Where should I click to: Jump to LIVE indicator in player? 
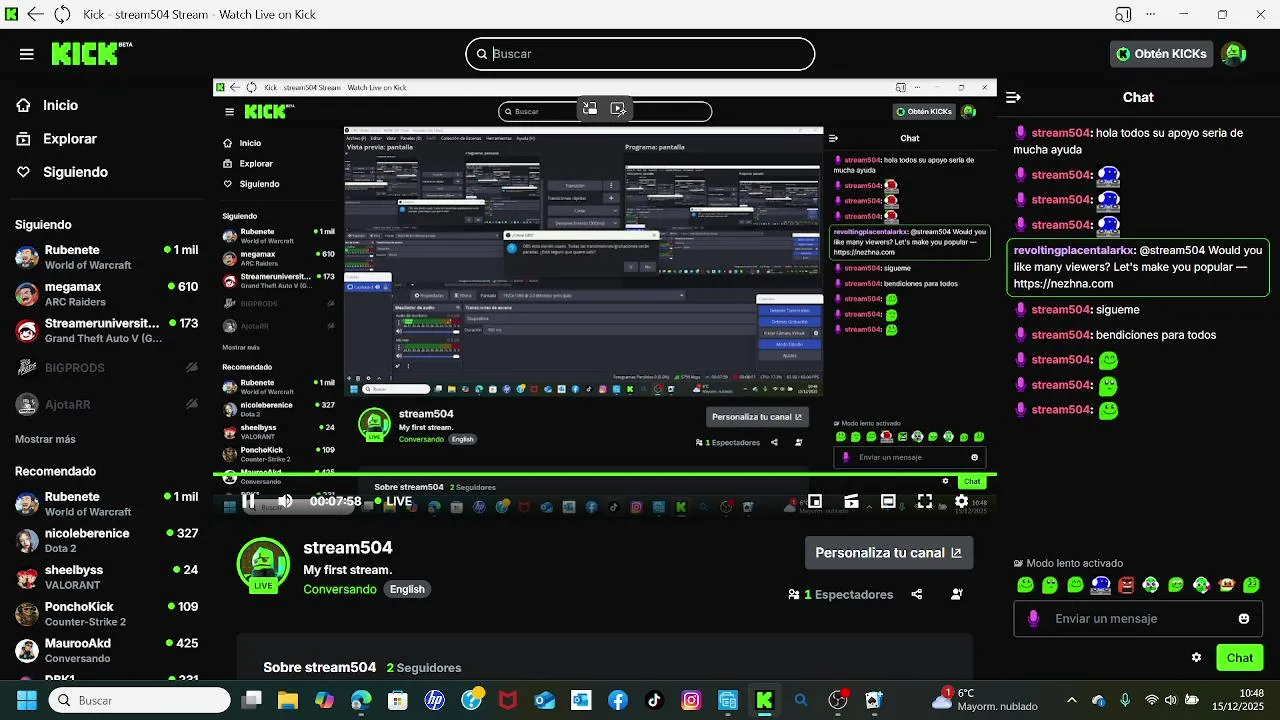393,501
